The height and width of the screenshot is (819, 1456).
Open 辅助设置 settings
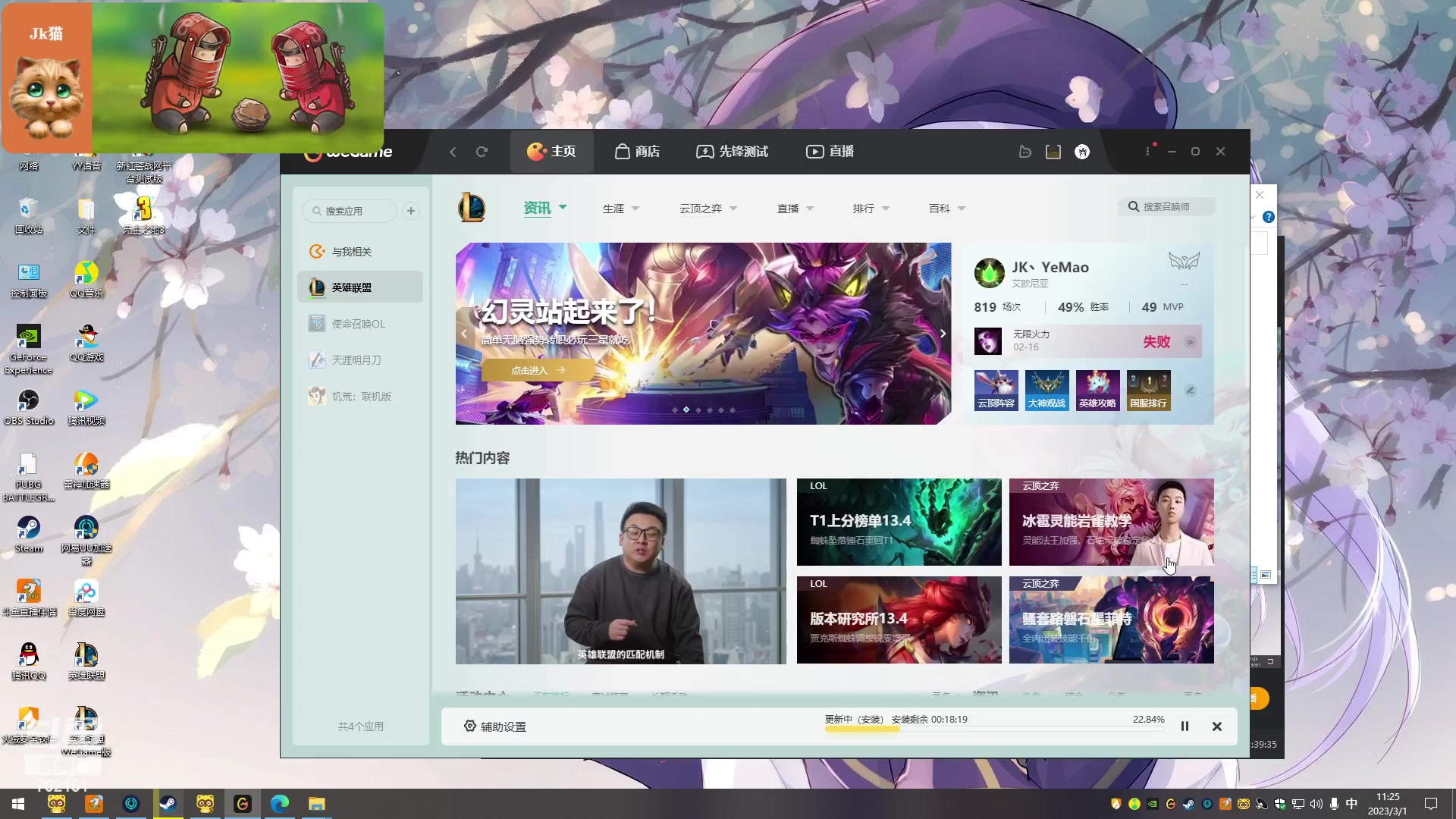click(495, 726)
